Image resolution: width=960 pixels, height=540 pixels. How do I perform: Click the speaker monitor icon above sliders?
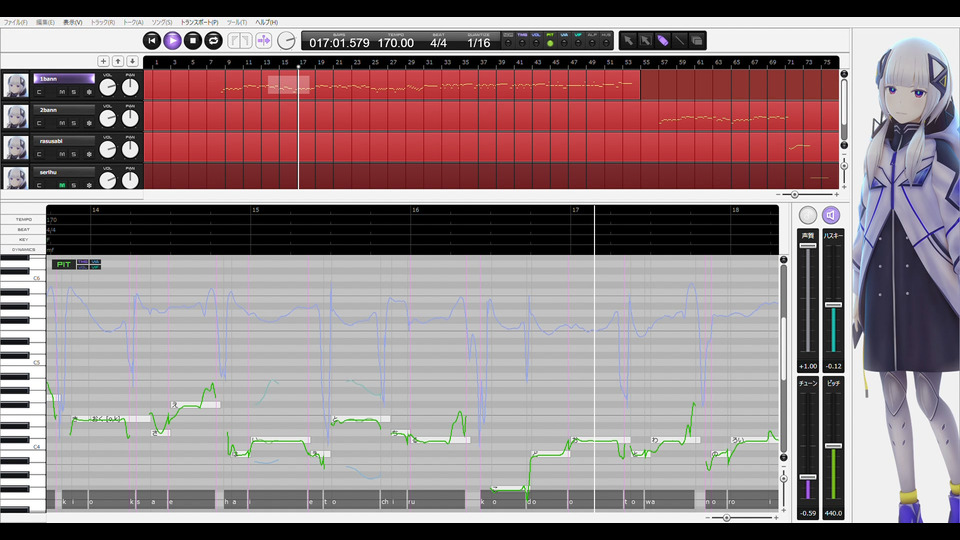(x=831, y=216)
